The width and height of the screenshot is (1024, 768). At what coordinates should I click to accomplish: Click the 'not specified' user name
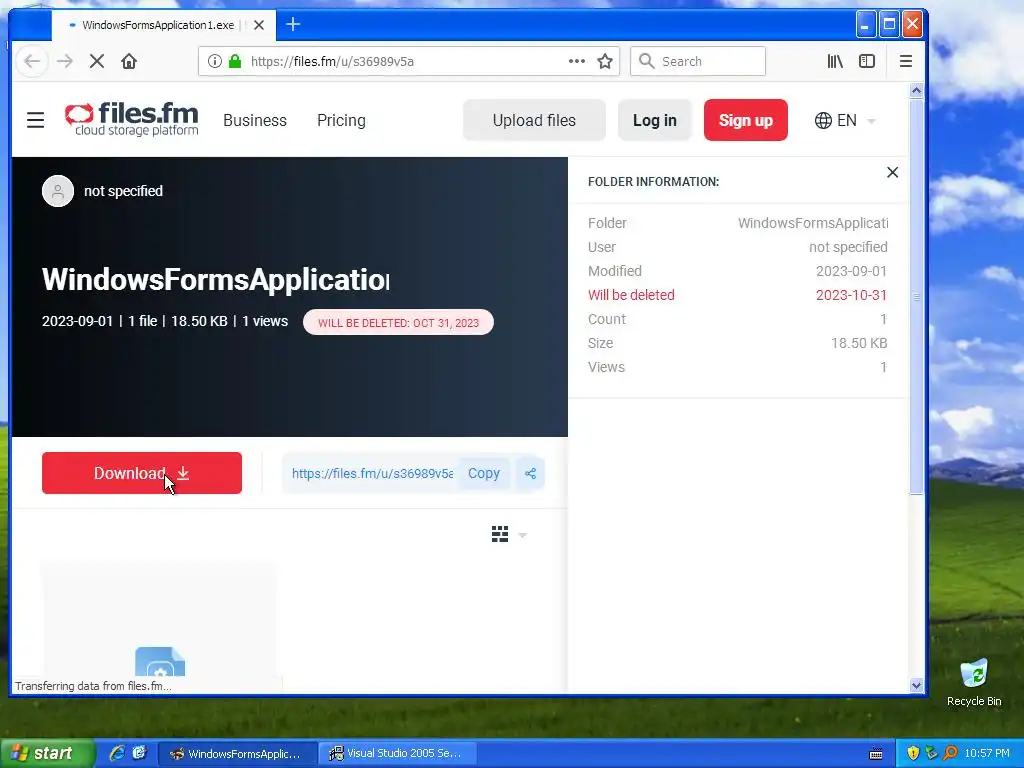[123, 191]
